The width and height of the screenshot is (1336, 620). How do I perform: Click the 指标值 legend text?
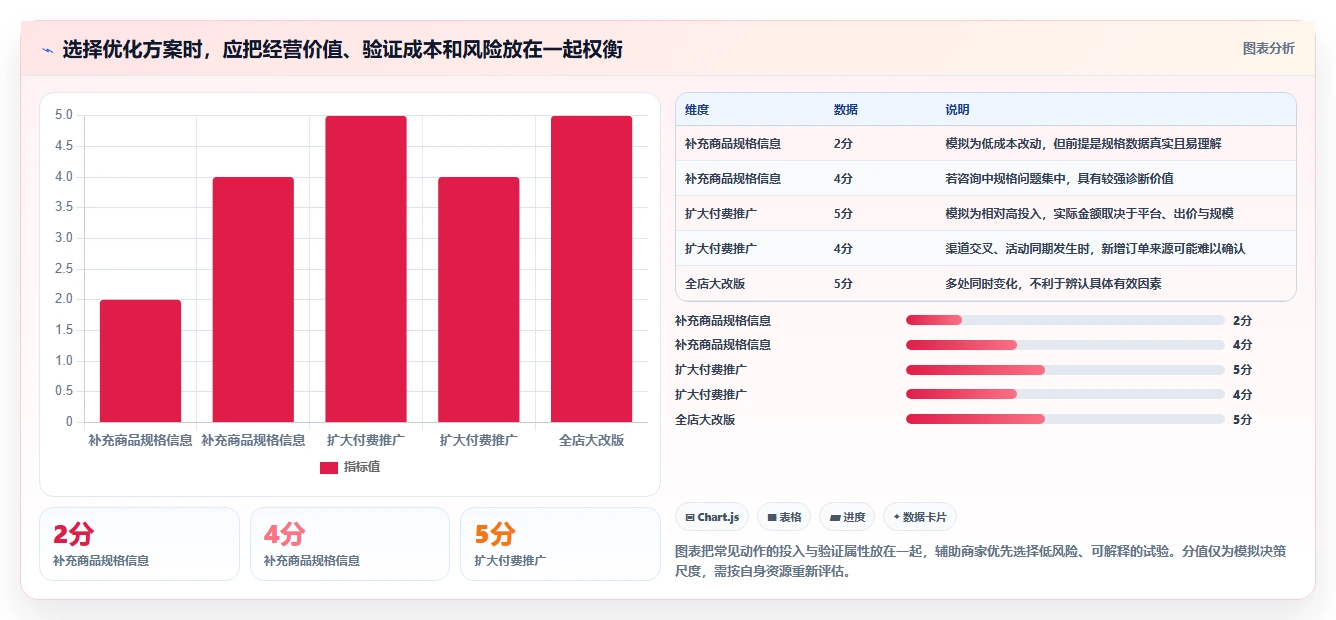pos(362,467)
